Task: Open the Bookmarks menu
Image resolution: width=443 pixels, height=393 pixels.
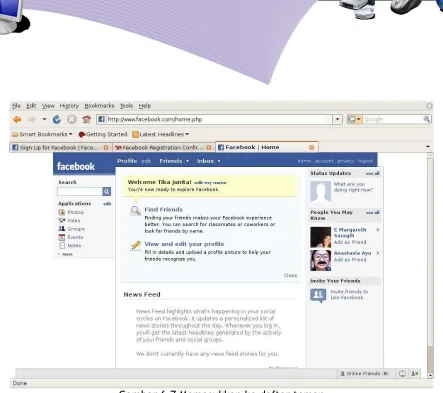Action: point(99,106)
